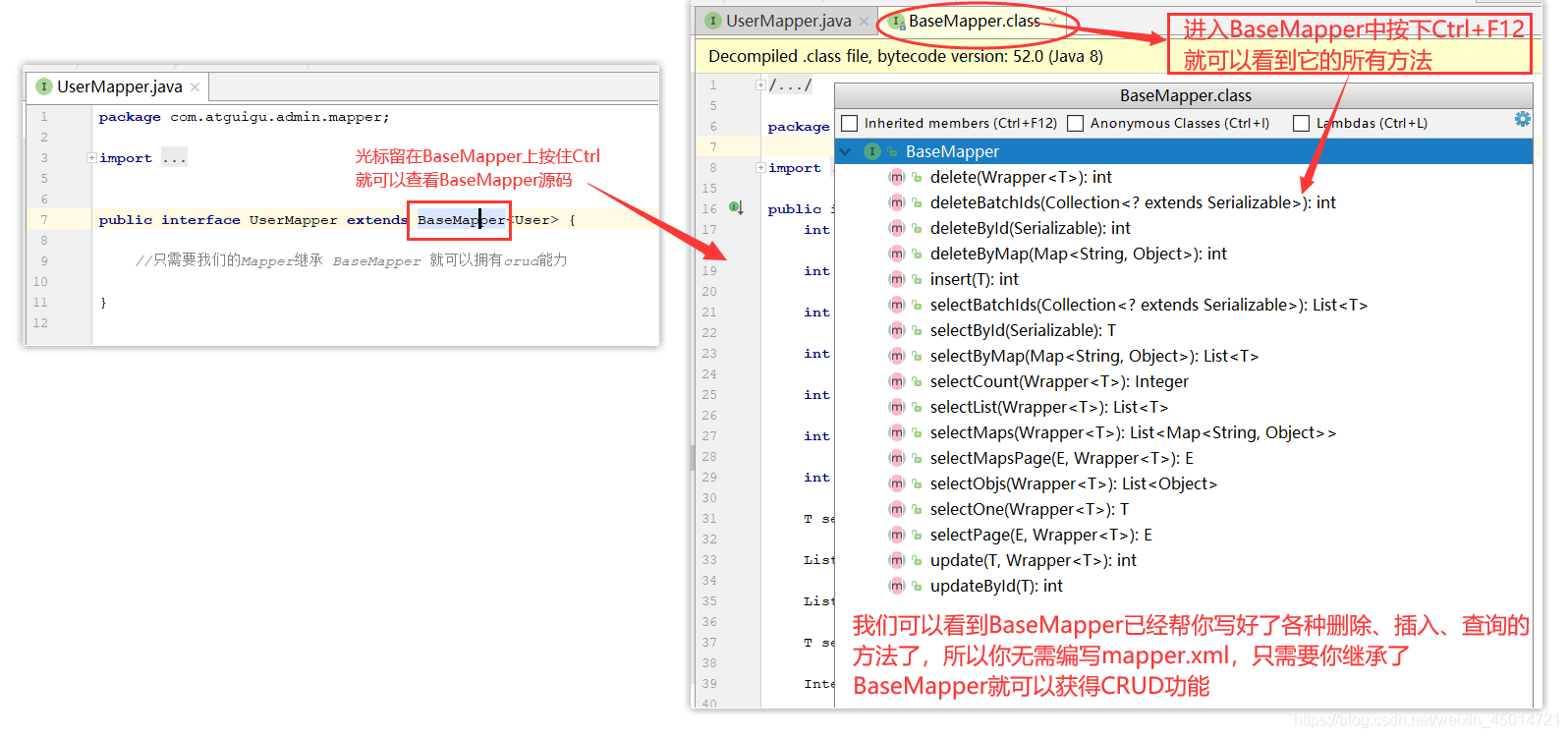The height and width of the screenshot is (738, 1568).
Task: Close UserMapper.java tab in right editor
Action: 864,21
